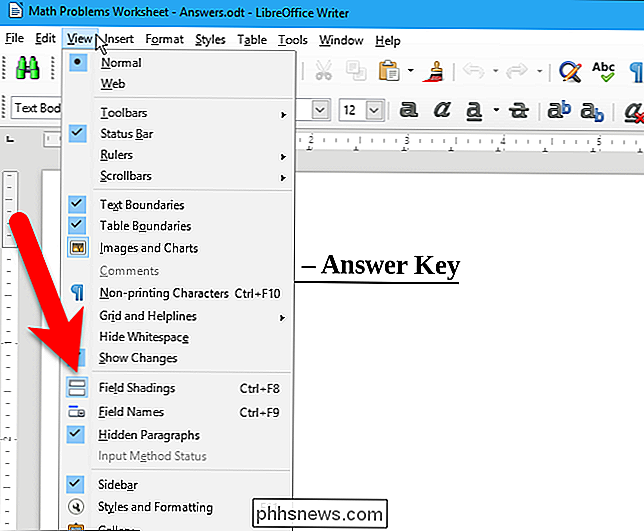Open the font size dropdown

tap(374, 109)
